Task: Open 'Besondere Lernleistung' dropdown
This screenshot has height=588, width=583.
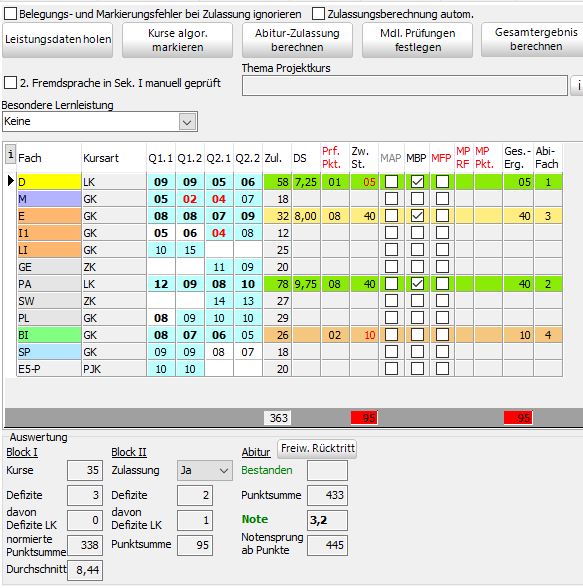Action: click(x=187, y=122)
